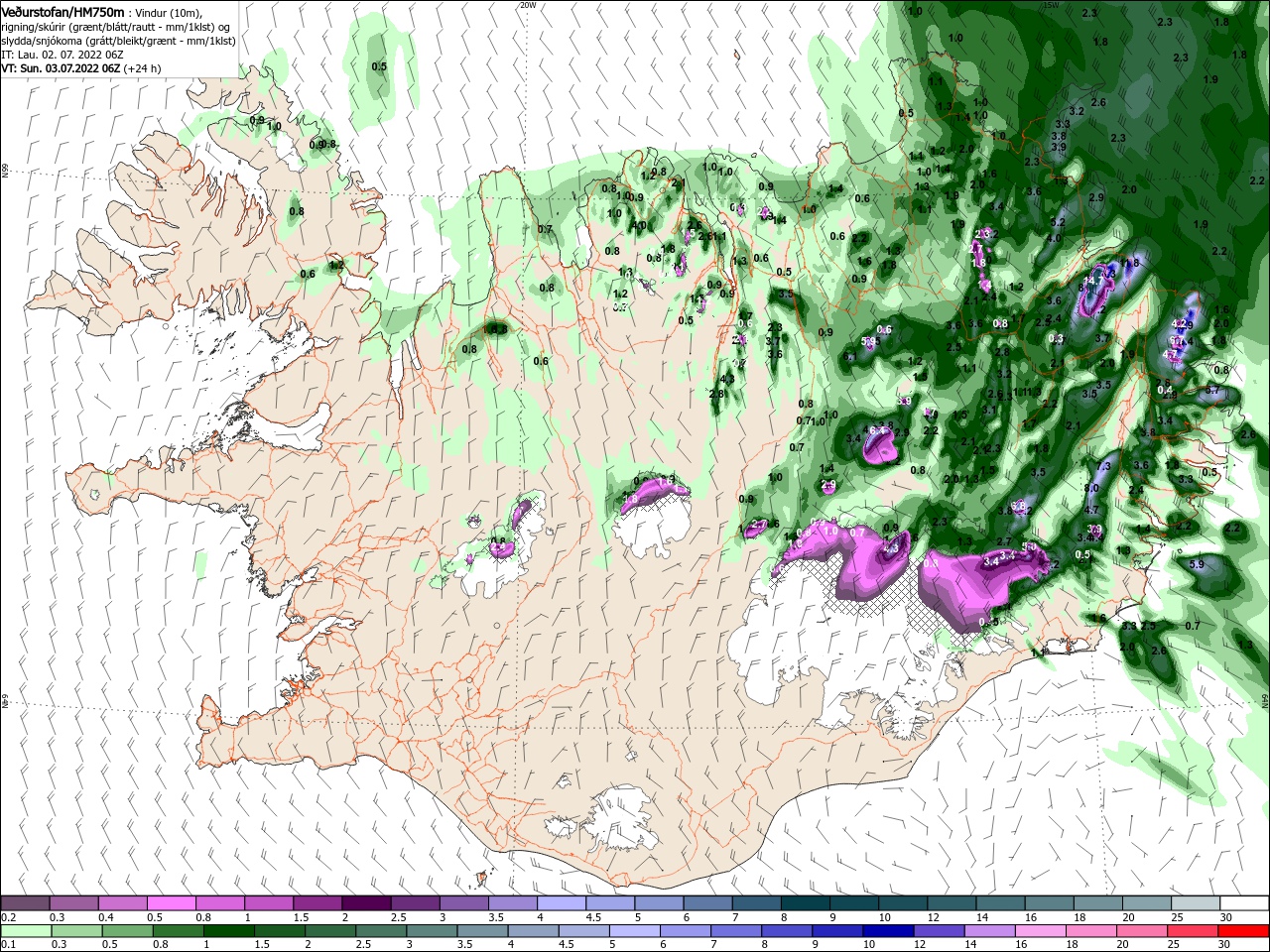Click the dark green 1 swatch in the rain legend row
The image size is (1270, 952).
click(x=228, y=931)
